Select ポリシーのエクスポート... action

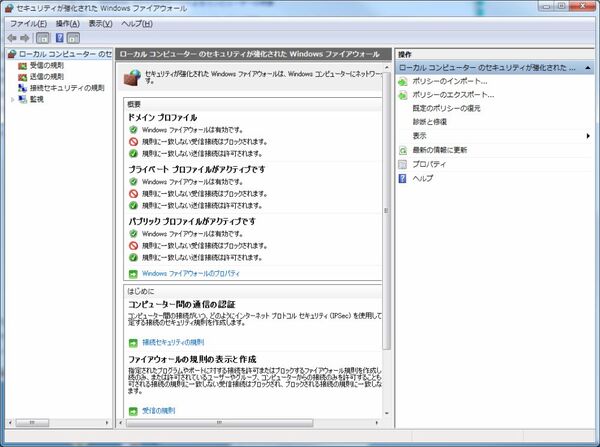coord(453,95)
